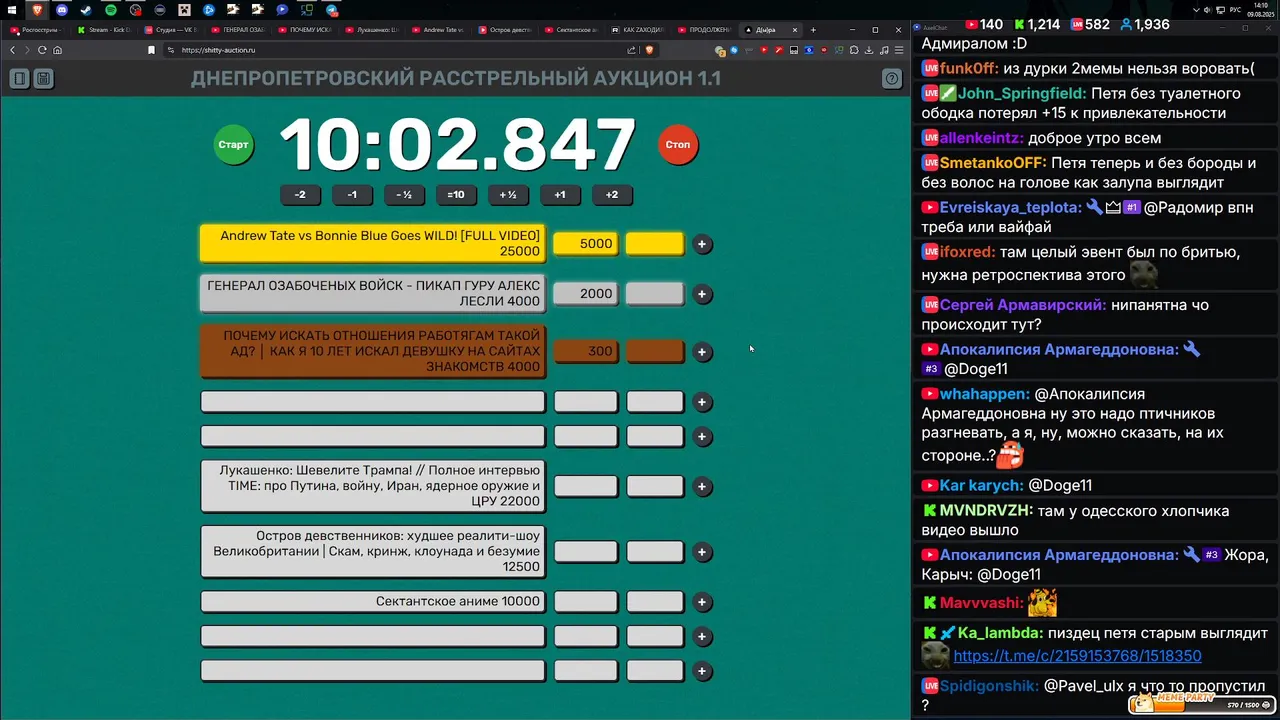The height and width of the screenshot is (720, 1280).
Task: Switch to Stream - Kick browser tab
Action: [104, 30]
